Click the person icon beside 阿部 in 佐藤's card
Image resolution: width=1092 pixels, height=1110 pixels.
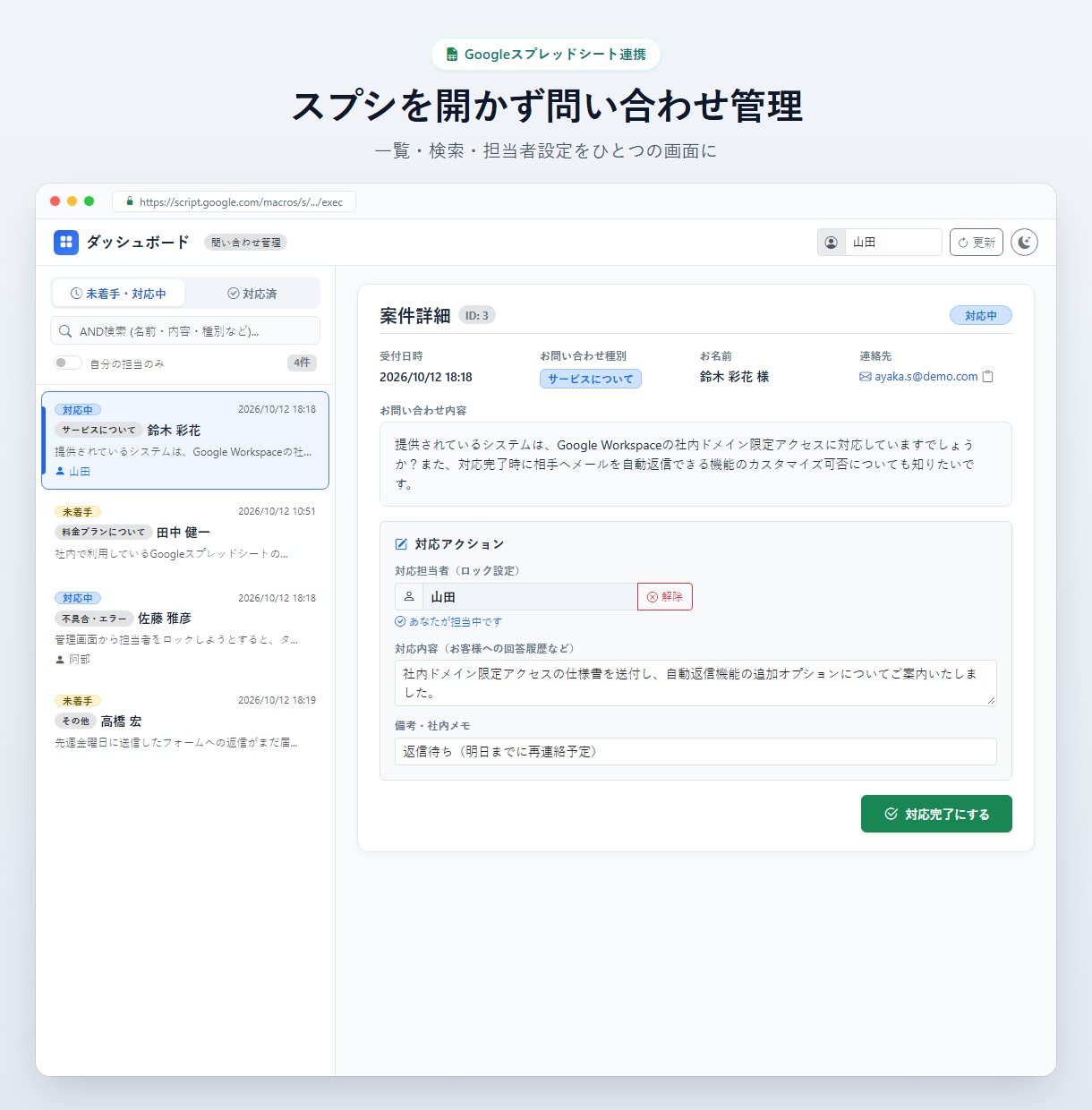(x=60, y=659)
